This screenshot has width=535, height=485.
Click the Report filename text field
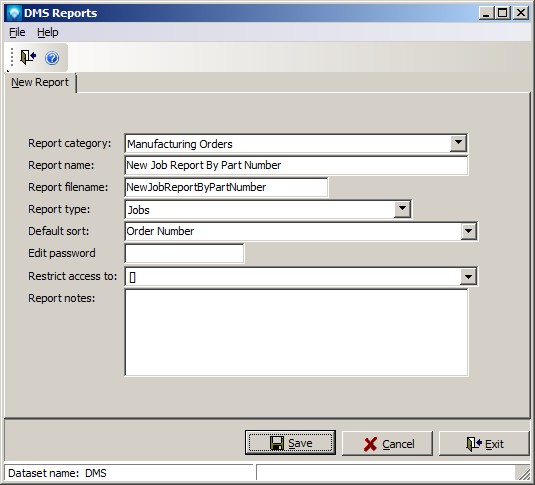(x=226, y=187)
